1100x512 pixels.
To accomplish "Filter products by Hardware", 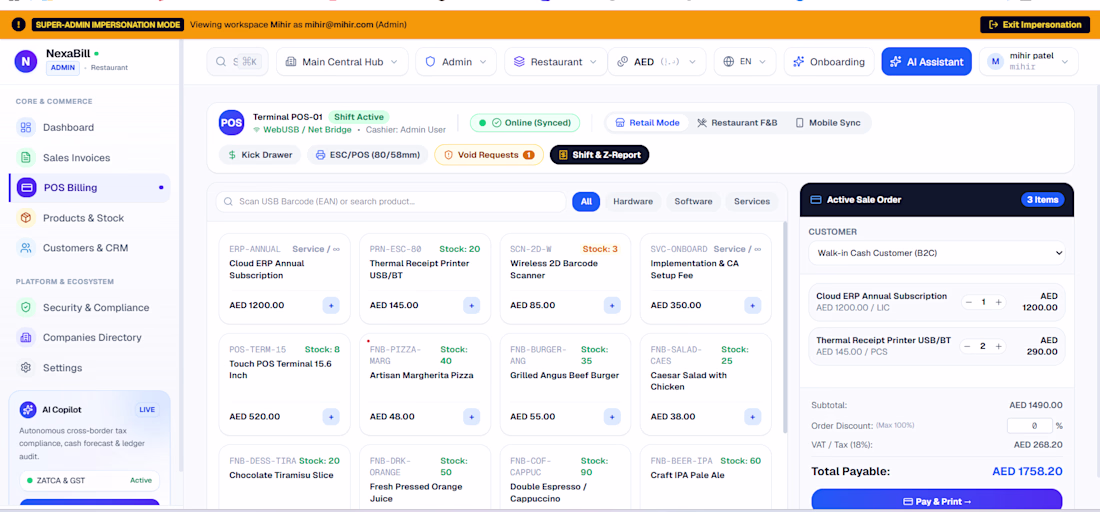I will (x=633, y=202).
